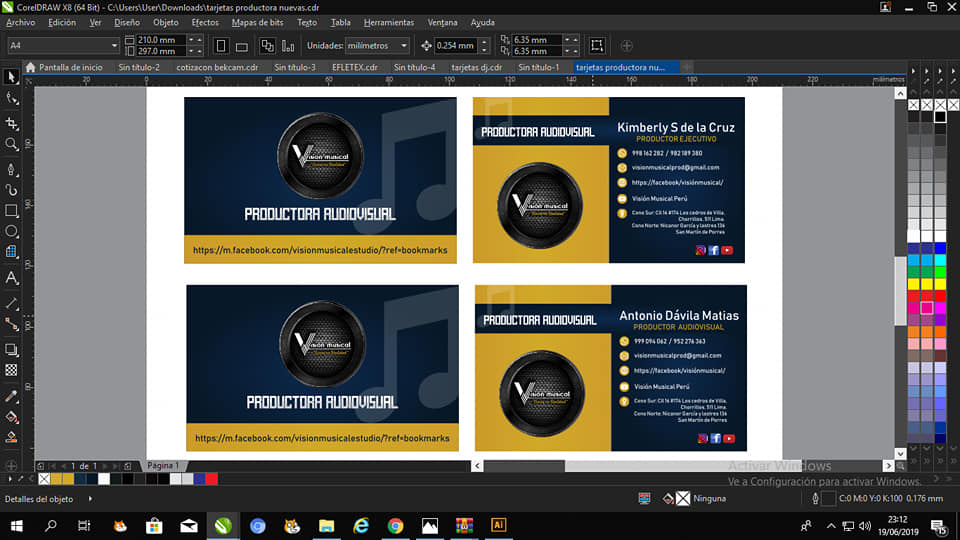Viewport: 960px width, 540px height.
Task: Open the Edición menu
Action: [62, 22]
